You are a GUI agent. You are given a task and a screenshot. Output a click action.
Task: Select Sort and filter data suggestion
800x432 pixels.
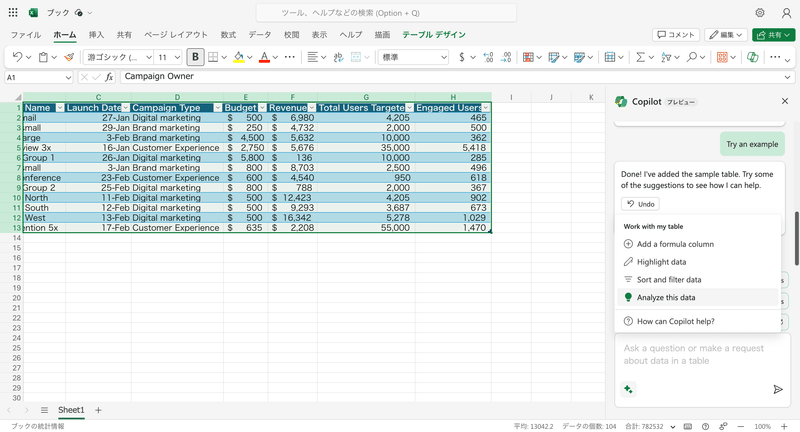tap(697, 280)
